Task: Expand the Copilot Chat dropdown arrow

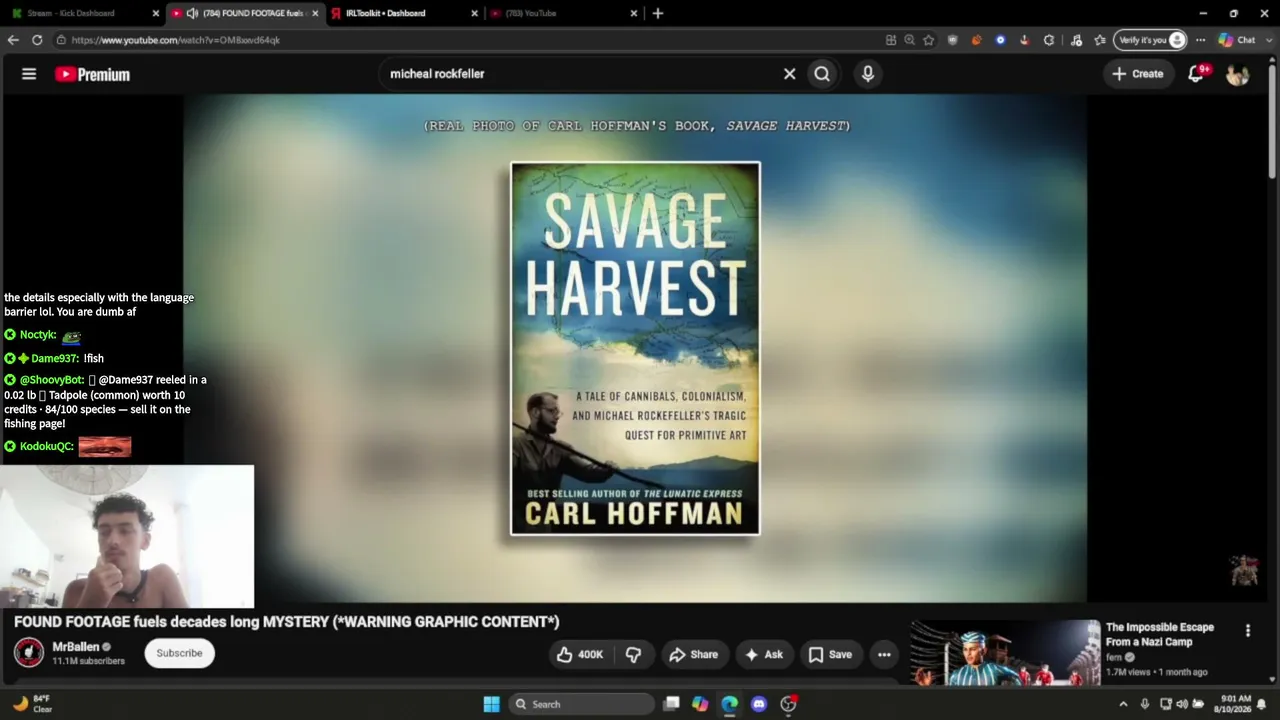Action: [1268, 40]
